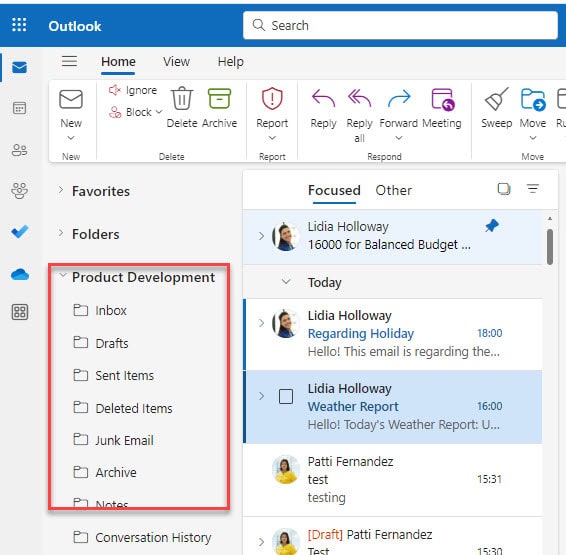This screenshot has height=555, width=566.
Task: Click the select-all messages icon
Action: point(504,189)
